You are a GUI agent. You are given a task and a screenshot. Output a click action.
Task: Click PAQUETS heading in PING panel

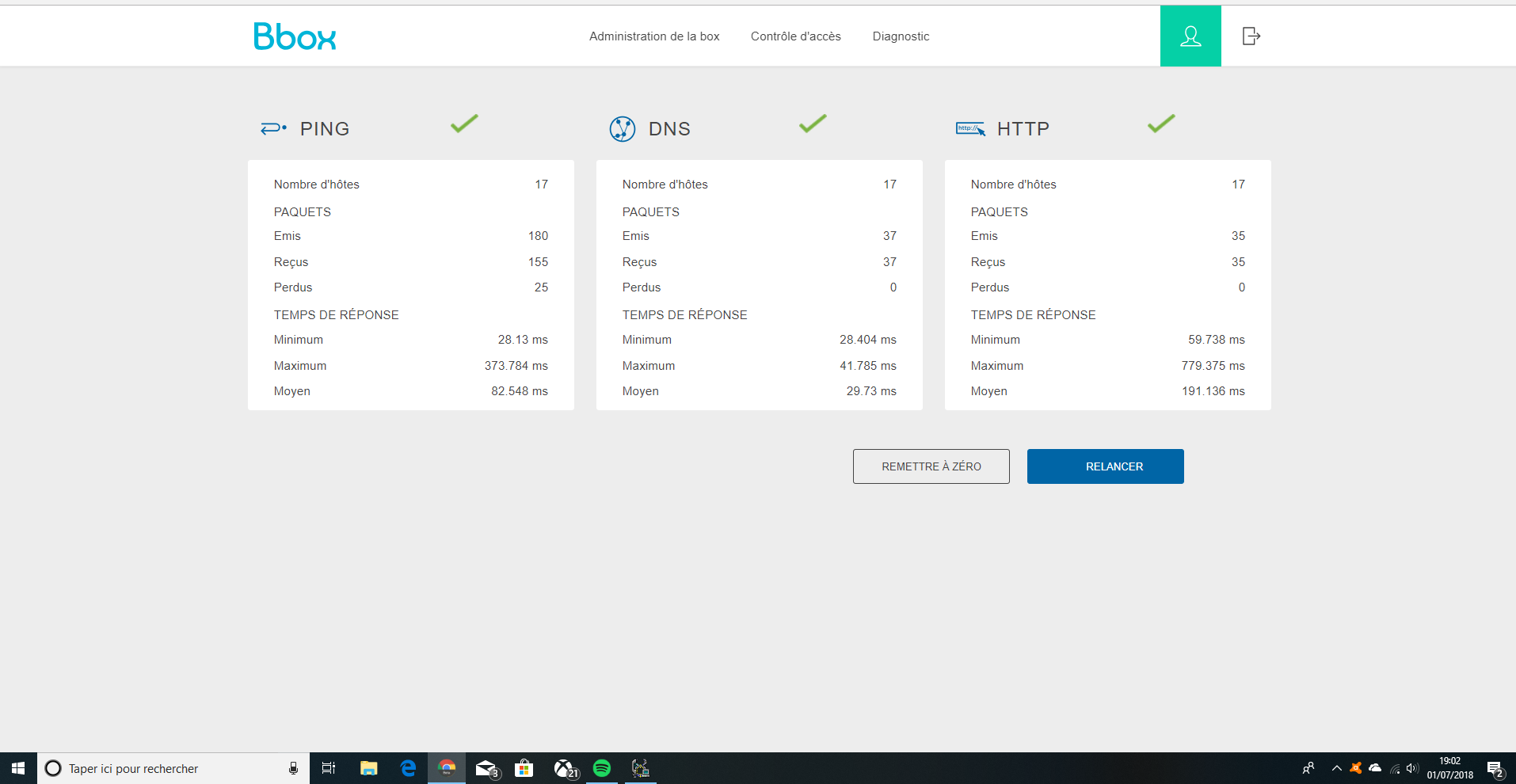(x=303, y=212)
